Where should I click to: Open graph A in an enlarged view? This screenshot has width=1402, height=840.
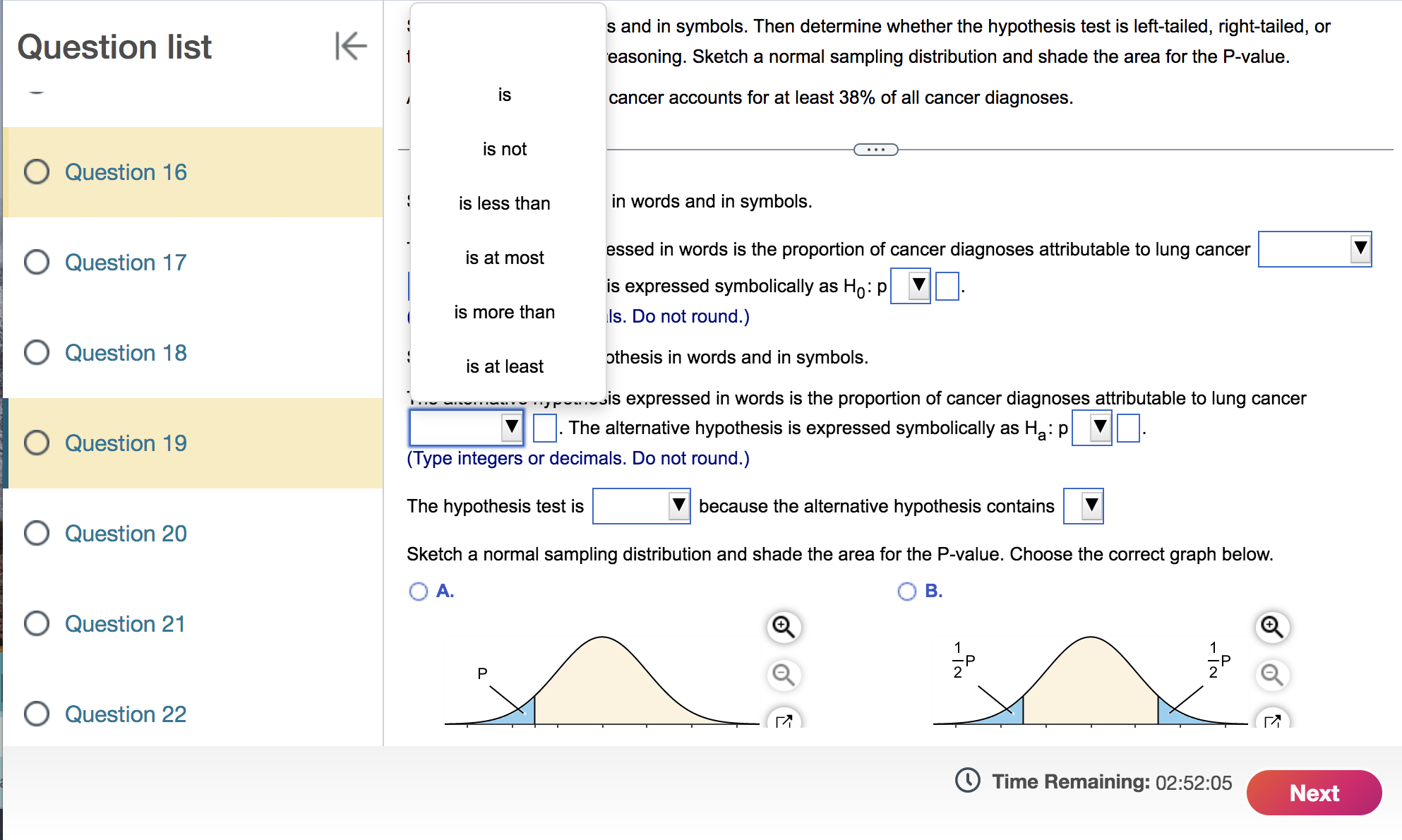pyautogui.click(x=782, y=721)
